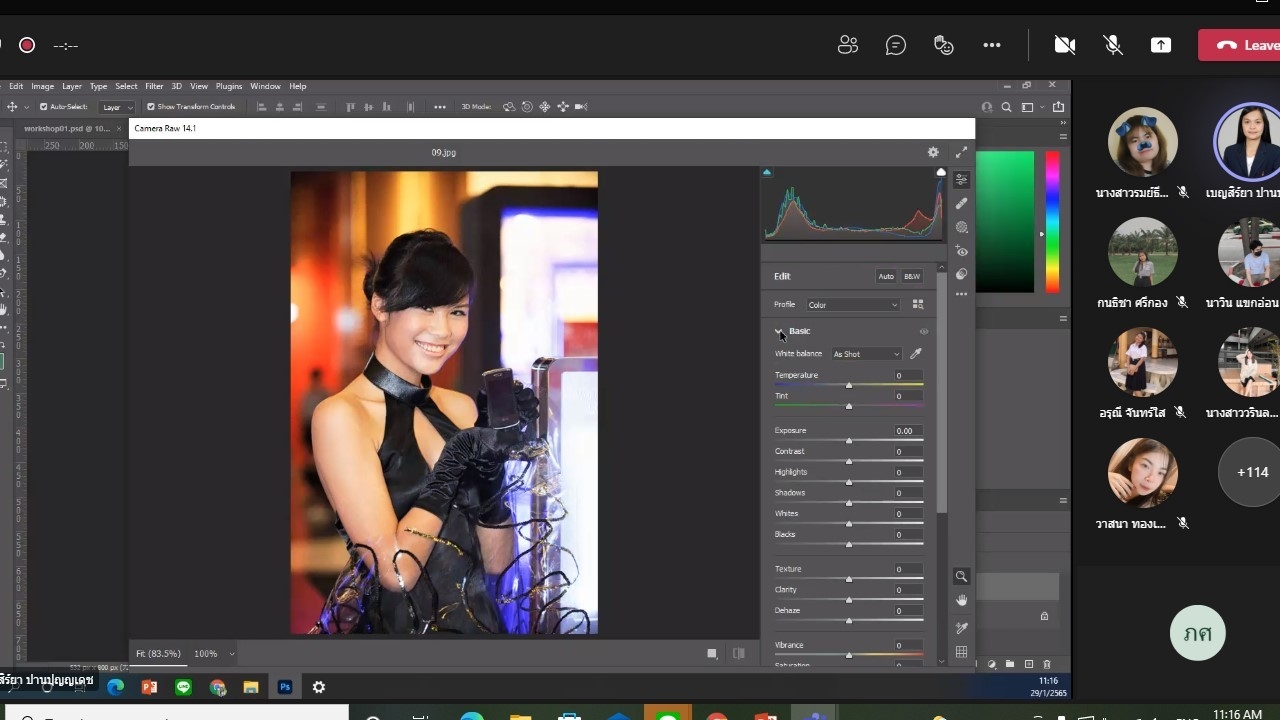Turn on camera in meeting

[1065, 45]
